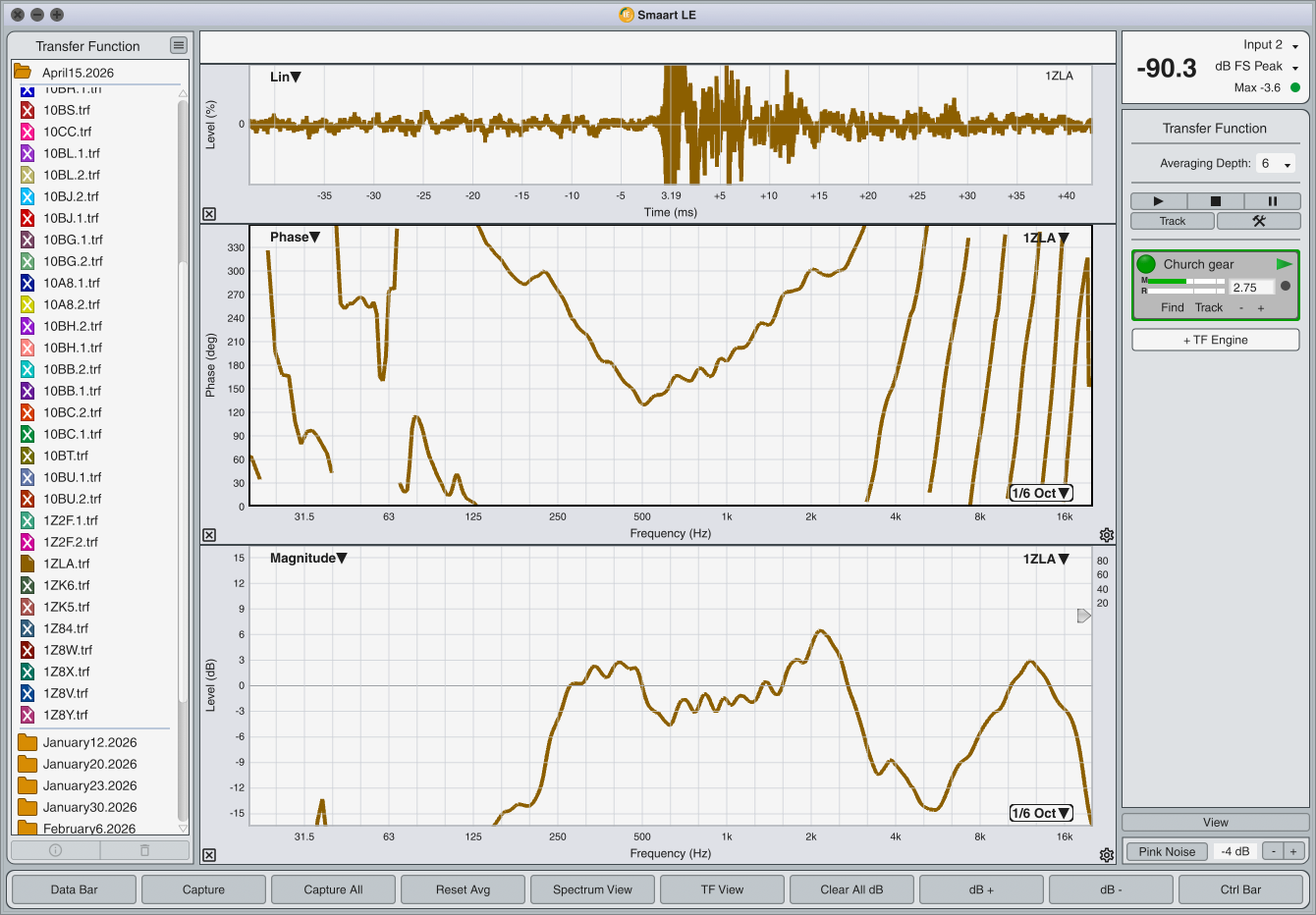Start measurement with the play button
Viewport: 1316px width, 915px height.
click(x=1158, y=201)
